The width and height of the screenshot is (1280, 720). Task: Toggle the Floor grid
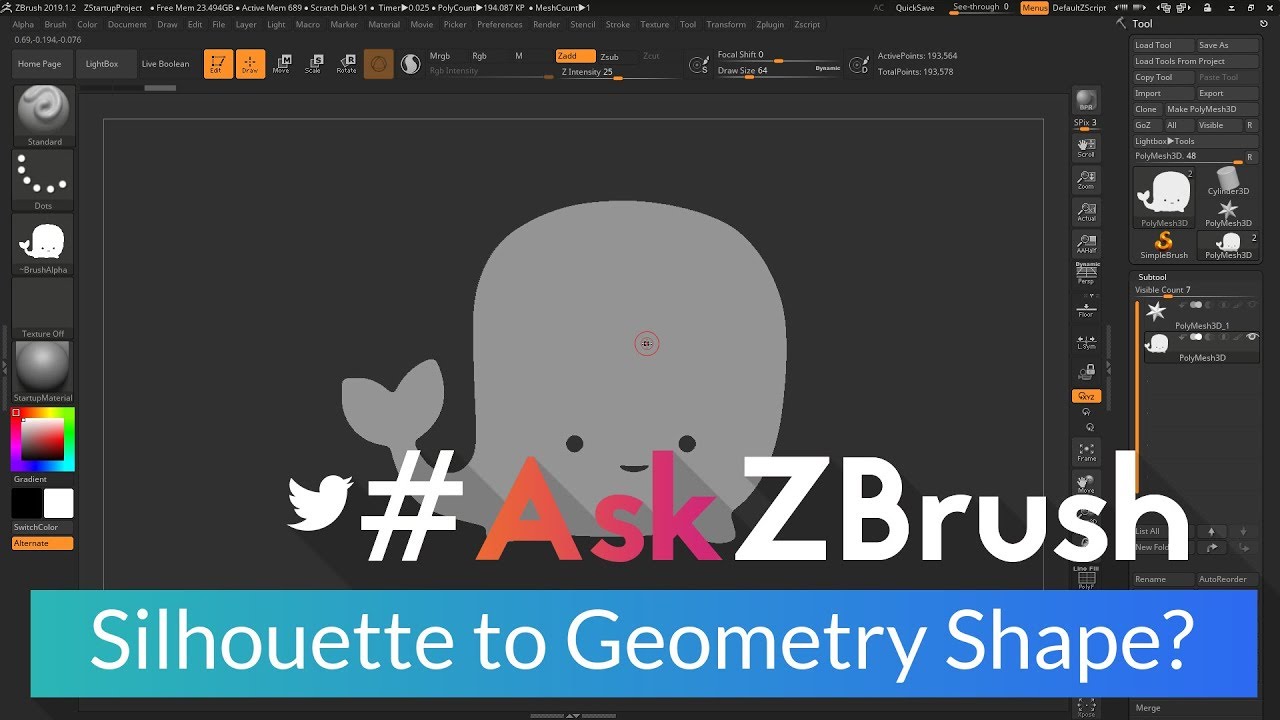pos(1086,308)
